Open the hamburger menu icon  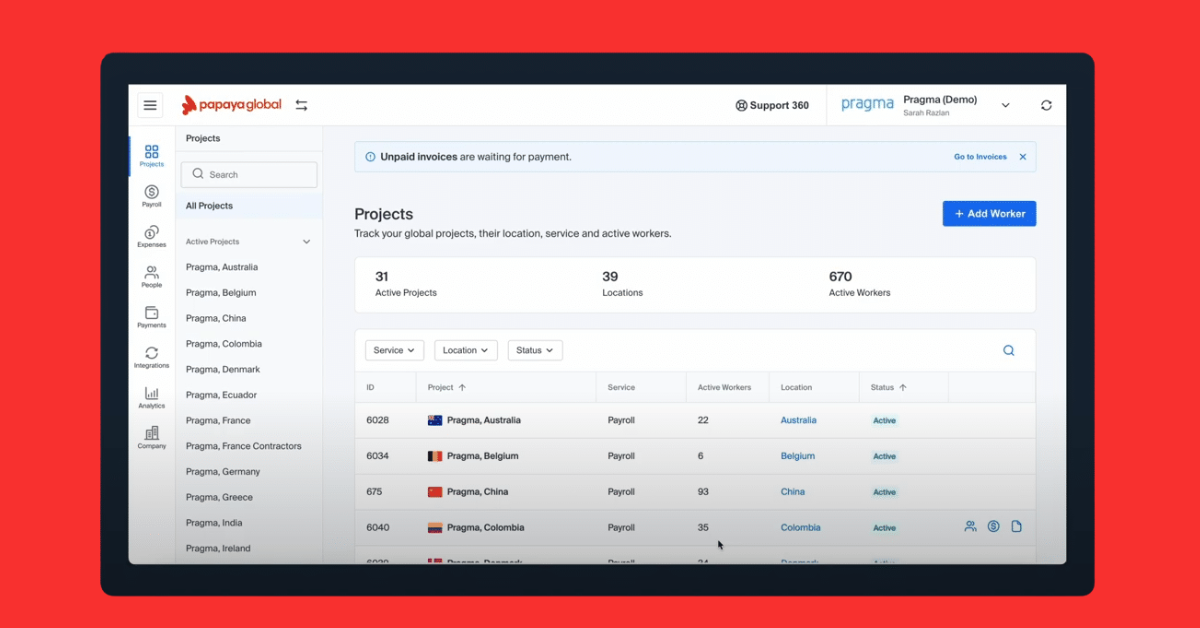[x=150, y=105]
